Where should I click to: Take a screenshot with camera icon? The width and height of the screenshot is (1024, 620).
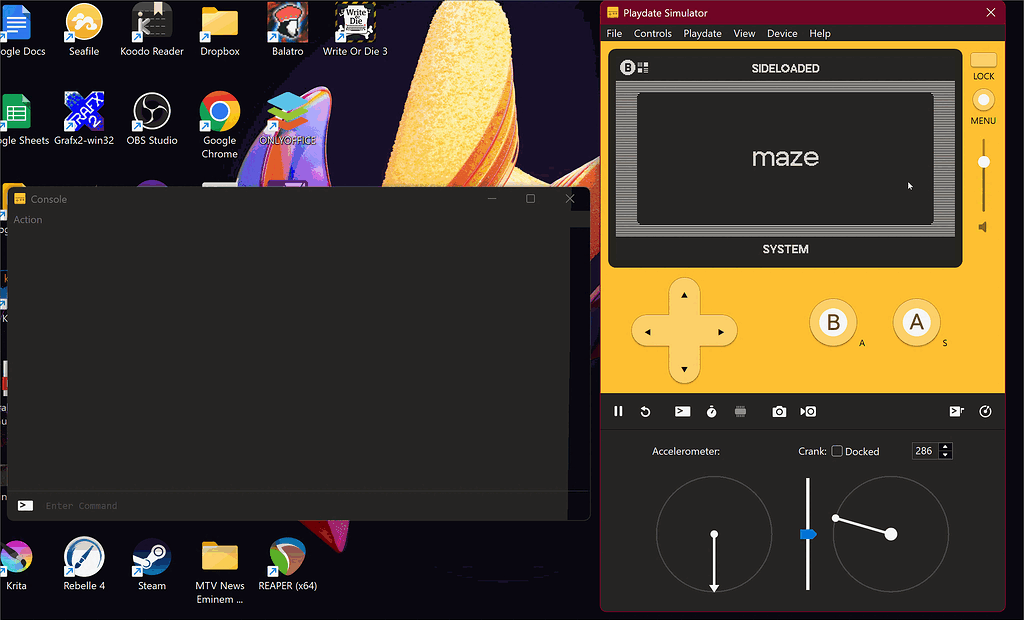tap(778, 411)
